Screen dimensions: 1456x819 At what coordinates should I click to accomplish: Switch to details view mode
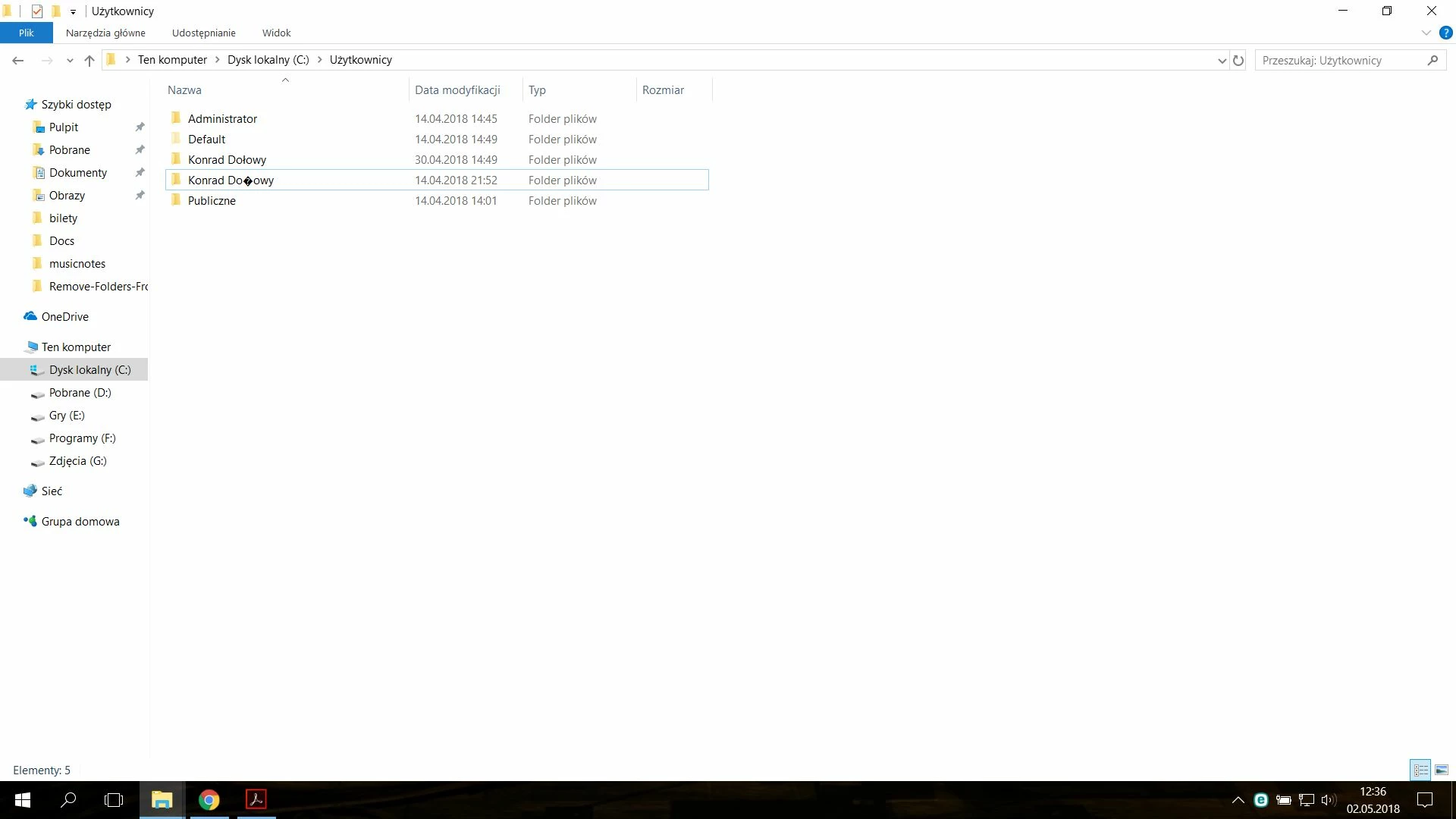[1420, 770]
